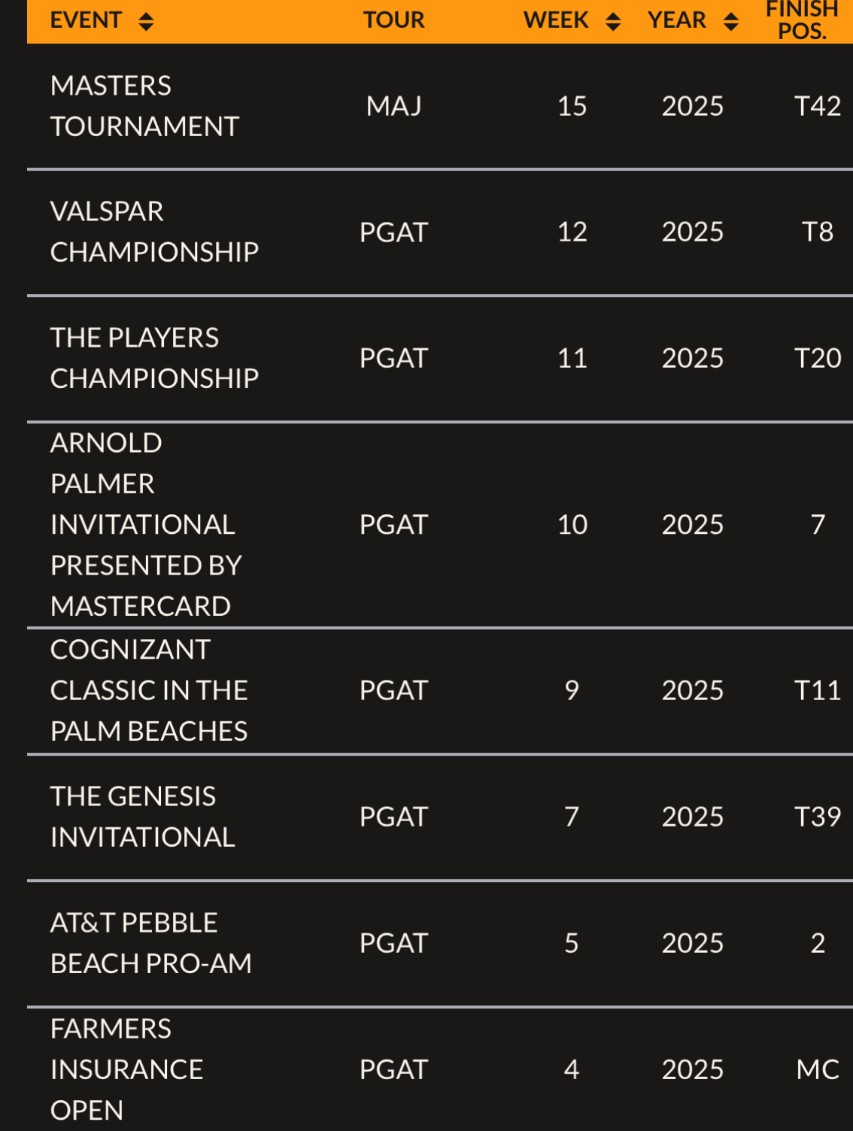Open the AT&T Pebble Beach Pro-Am event
Image resolution: width=853 pixels, height=1131 pixels.
tap(151, 943)
